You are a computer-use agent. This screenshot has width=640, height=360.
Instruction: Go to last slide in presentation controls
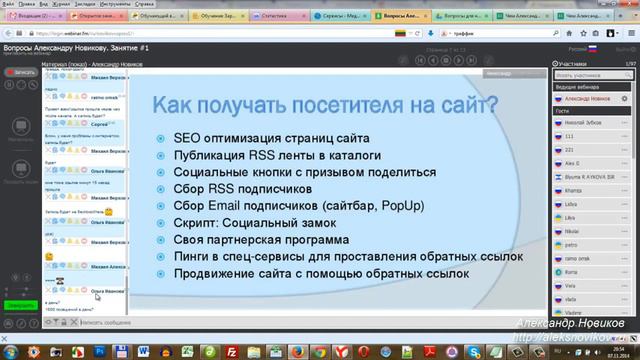coord(471,60)
